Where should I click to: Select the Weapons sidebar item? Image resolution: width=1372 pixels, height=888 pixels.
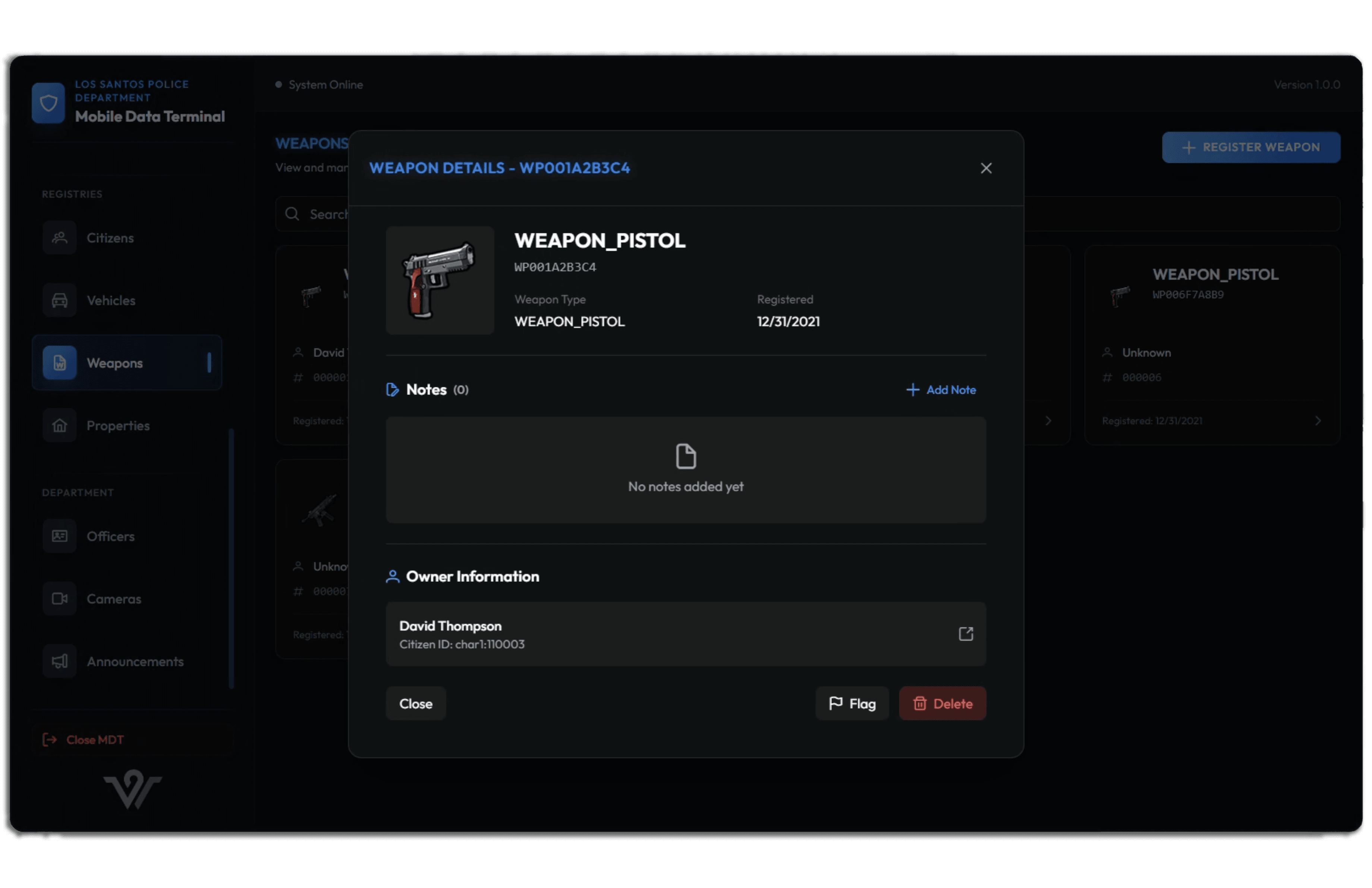[x=127, y=362]
